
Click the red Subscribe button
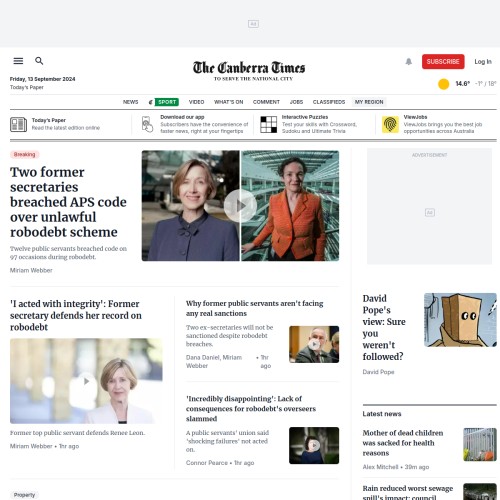pyautogui.click(x=443, y=62)
